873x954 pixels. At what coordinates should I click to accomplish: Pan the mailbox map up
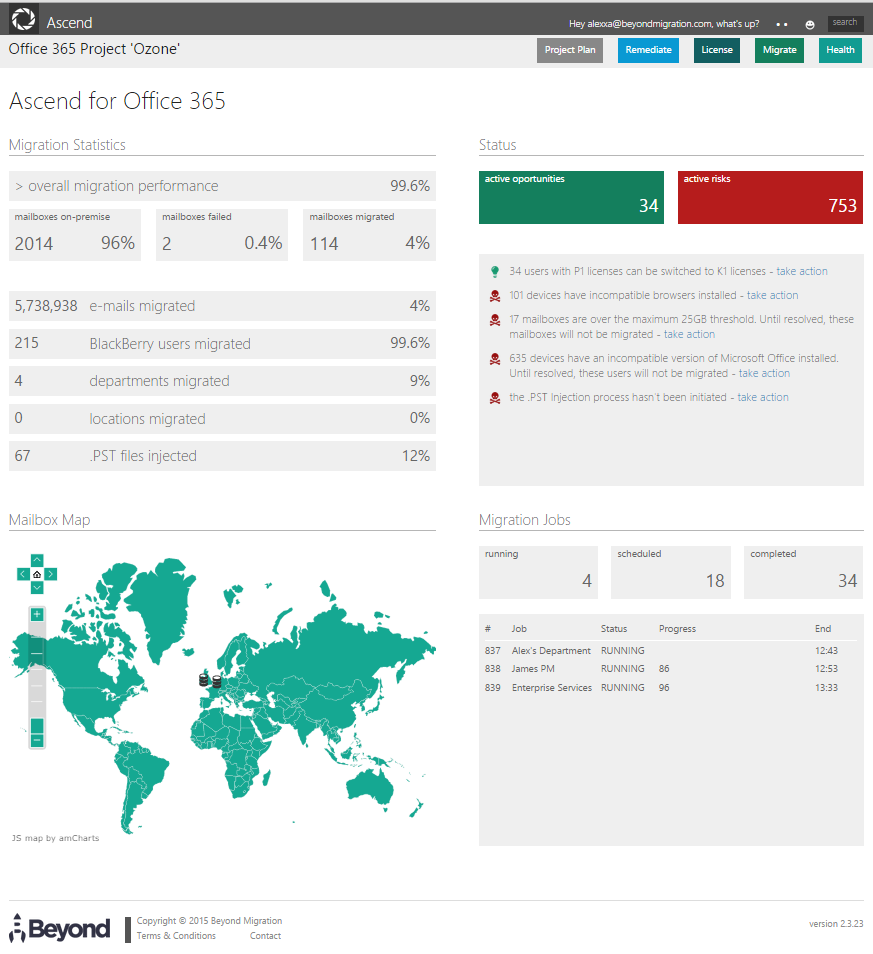(37, 560)
